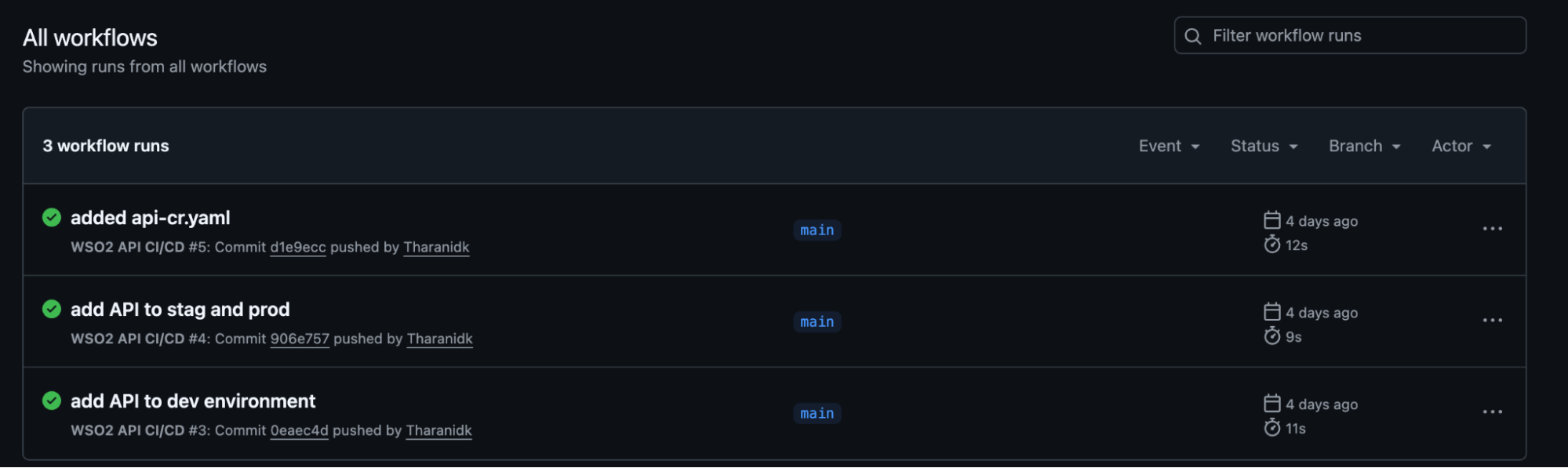The image size is (1568, 468).
Task: Open workflow run 'added api-cr.yaml'
Action: pos(151,217)
